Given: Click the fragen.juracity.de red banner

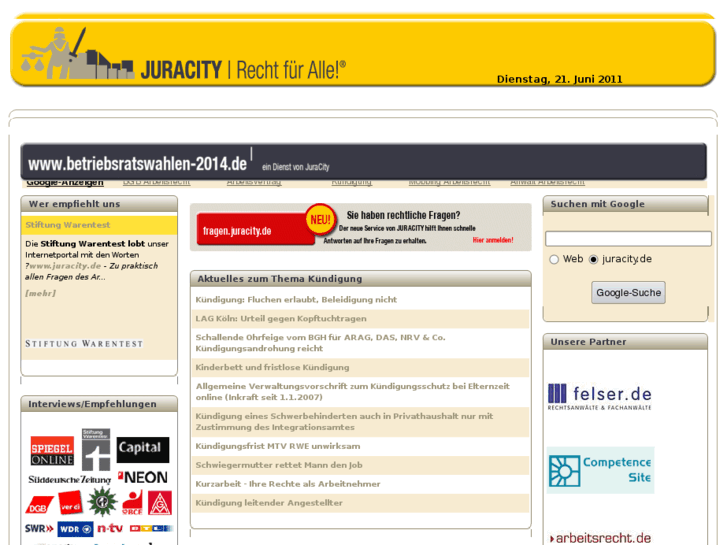Looking at the screenshot, I should click(255, 229).
